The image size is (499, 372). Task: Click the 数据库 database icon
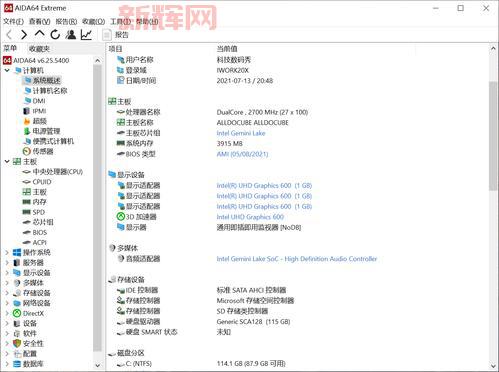coord(17,364)
